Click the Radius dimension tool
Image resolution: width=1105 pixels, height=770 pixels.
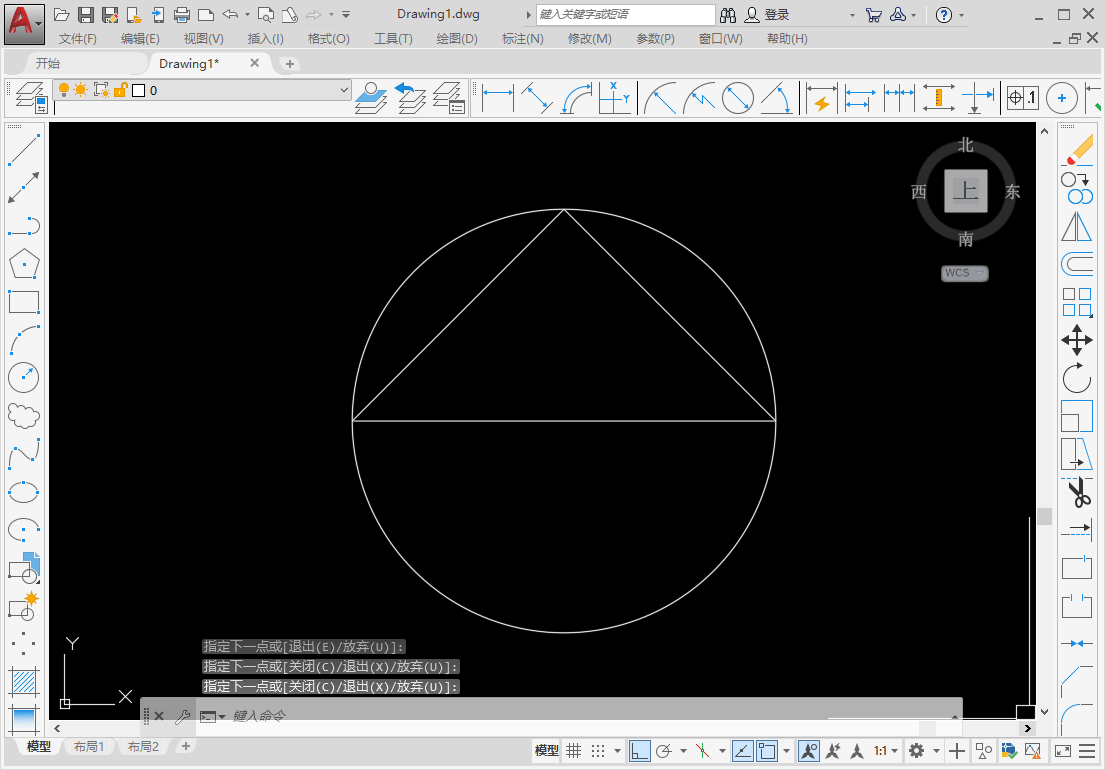[660, 98]
